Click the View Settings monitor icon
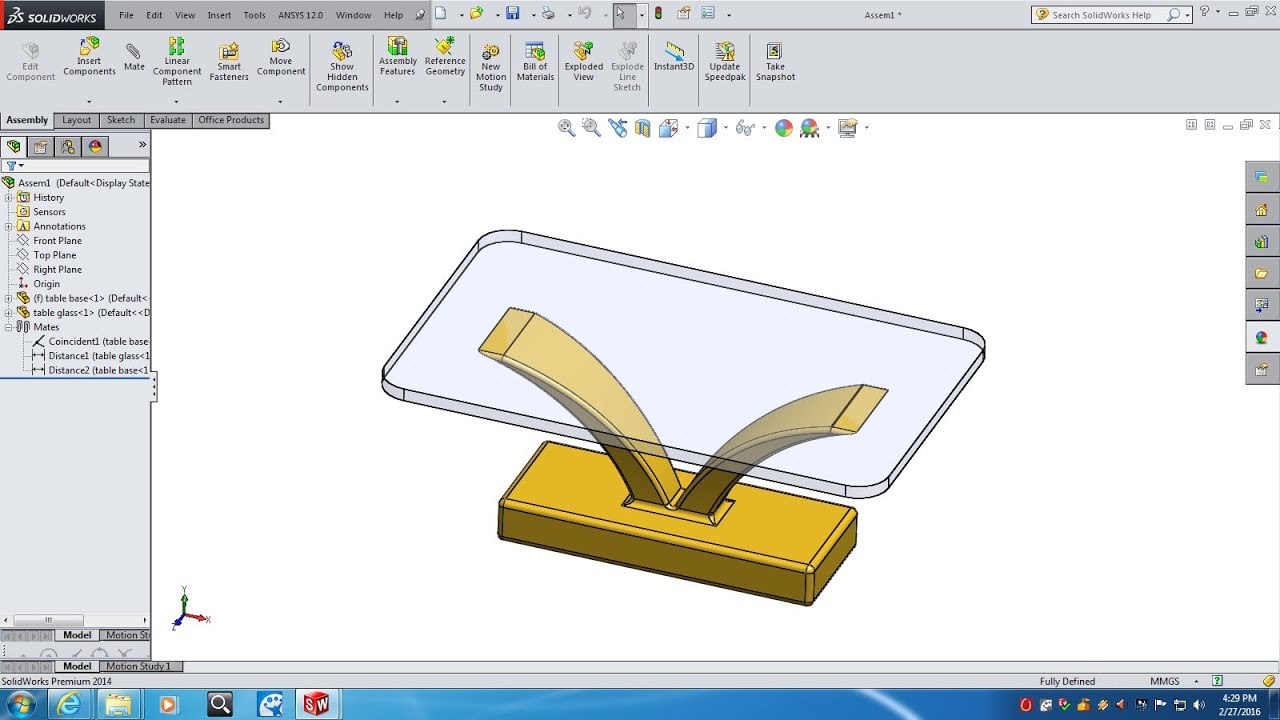 [x=848, y=127]
